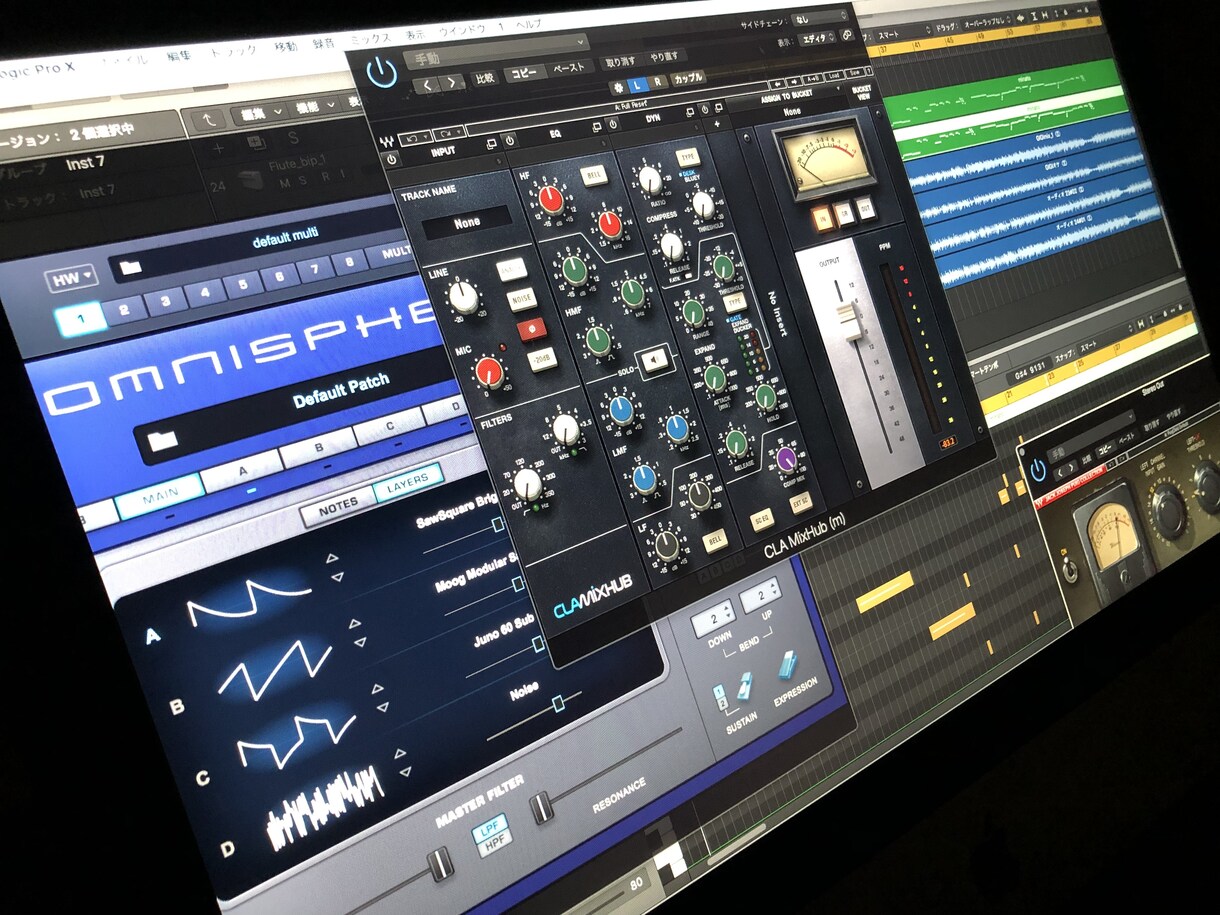This screenshot has width=1220, height=915.
Task: Click the カップル couple button
Action: click(x=687, y=79)
